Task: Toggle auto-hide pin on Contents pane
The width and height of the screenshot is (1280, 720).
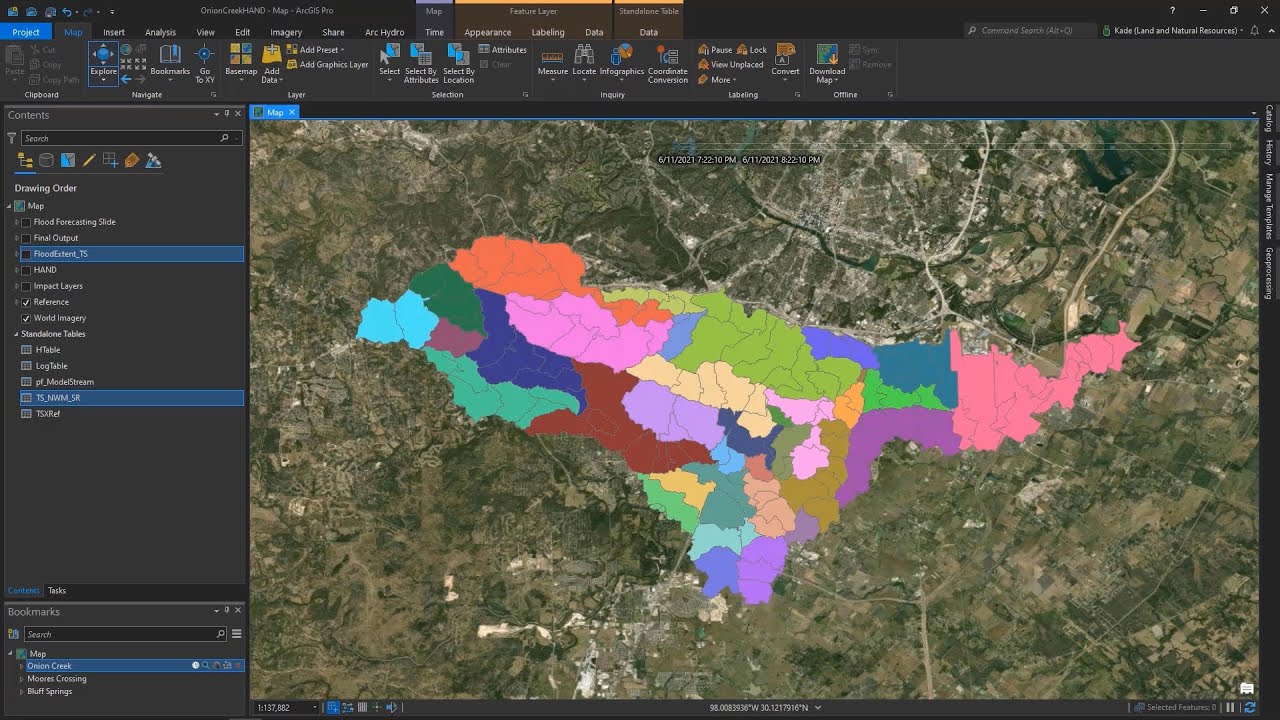Action: [227, 114]
